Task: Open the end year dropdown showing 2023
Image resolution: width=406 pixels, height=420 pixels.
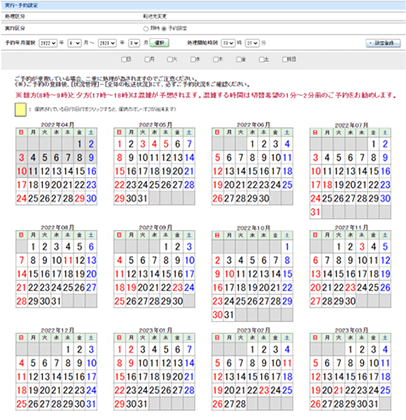Action: click(x=107, y=43)
